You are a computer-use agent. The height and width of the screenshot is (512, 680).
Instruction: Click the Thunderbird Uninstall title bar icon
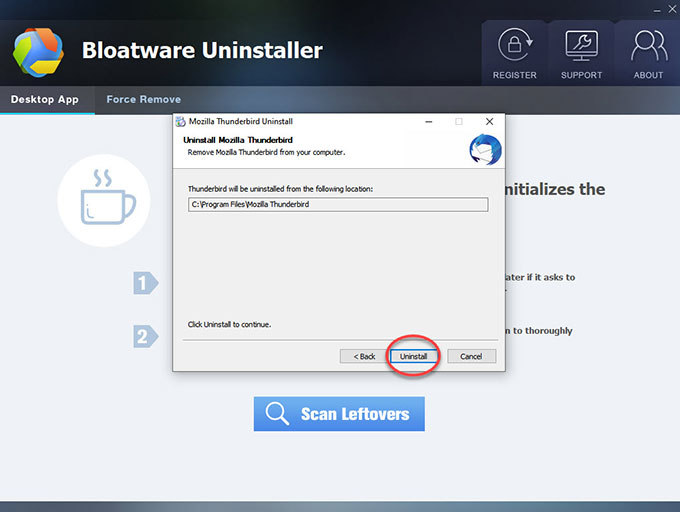pyautogui.click(x=180, y=122)
